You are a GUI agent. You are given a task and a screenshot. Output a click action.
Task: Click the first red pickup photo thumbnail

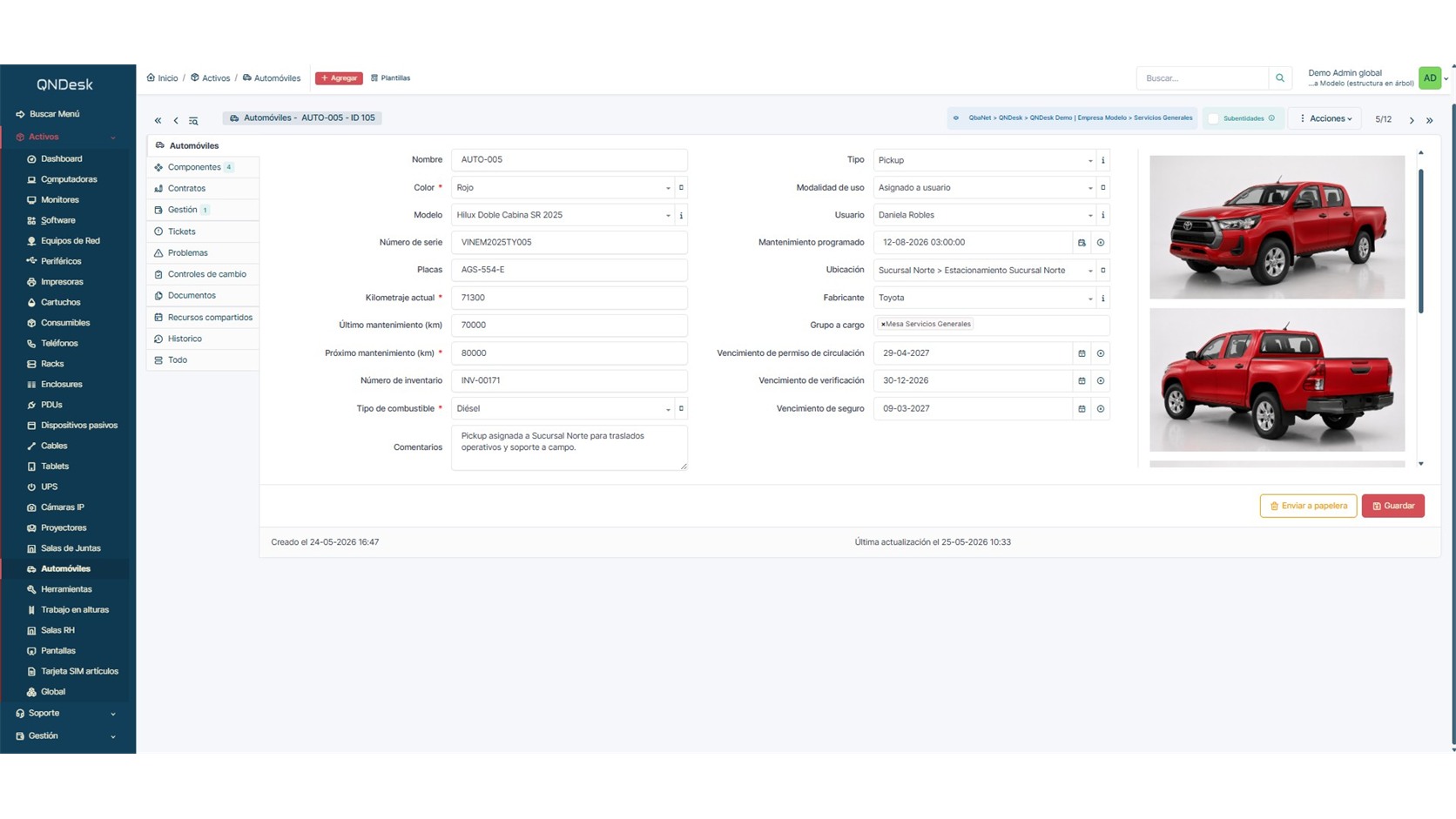1277,227
